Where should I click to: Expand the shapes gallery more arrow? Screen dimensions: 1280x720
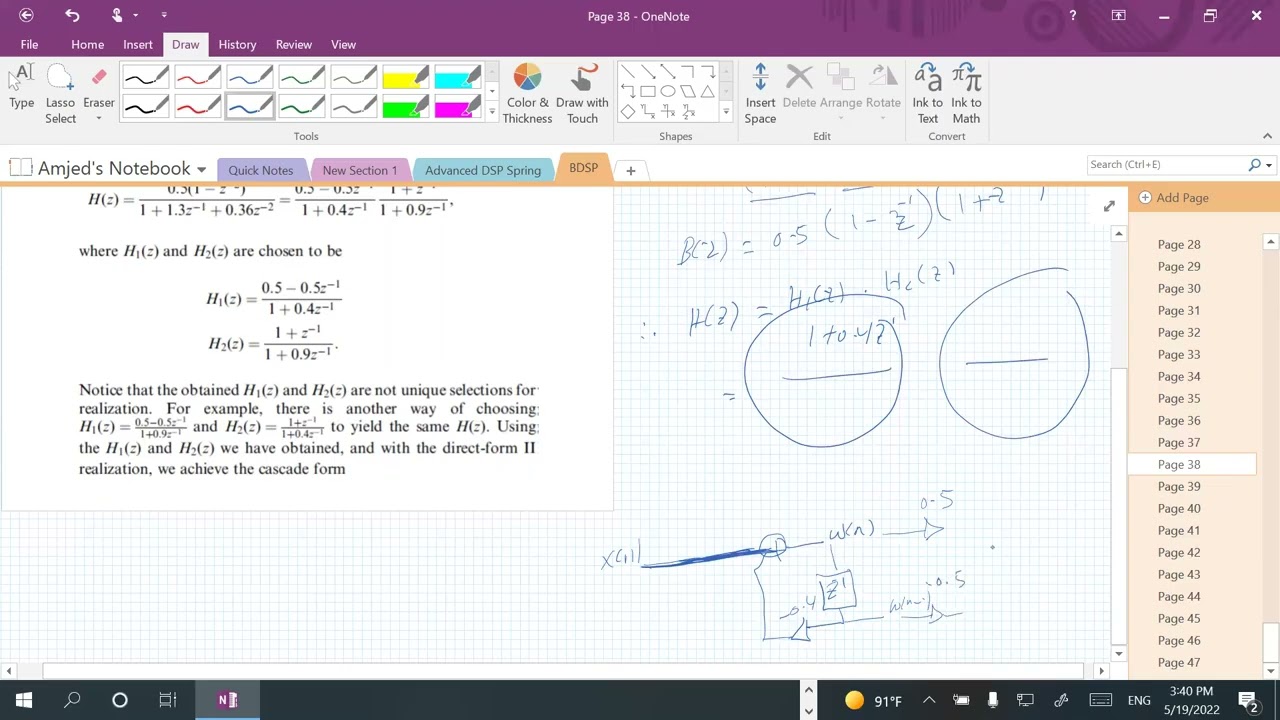coord(726,111)
